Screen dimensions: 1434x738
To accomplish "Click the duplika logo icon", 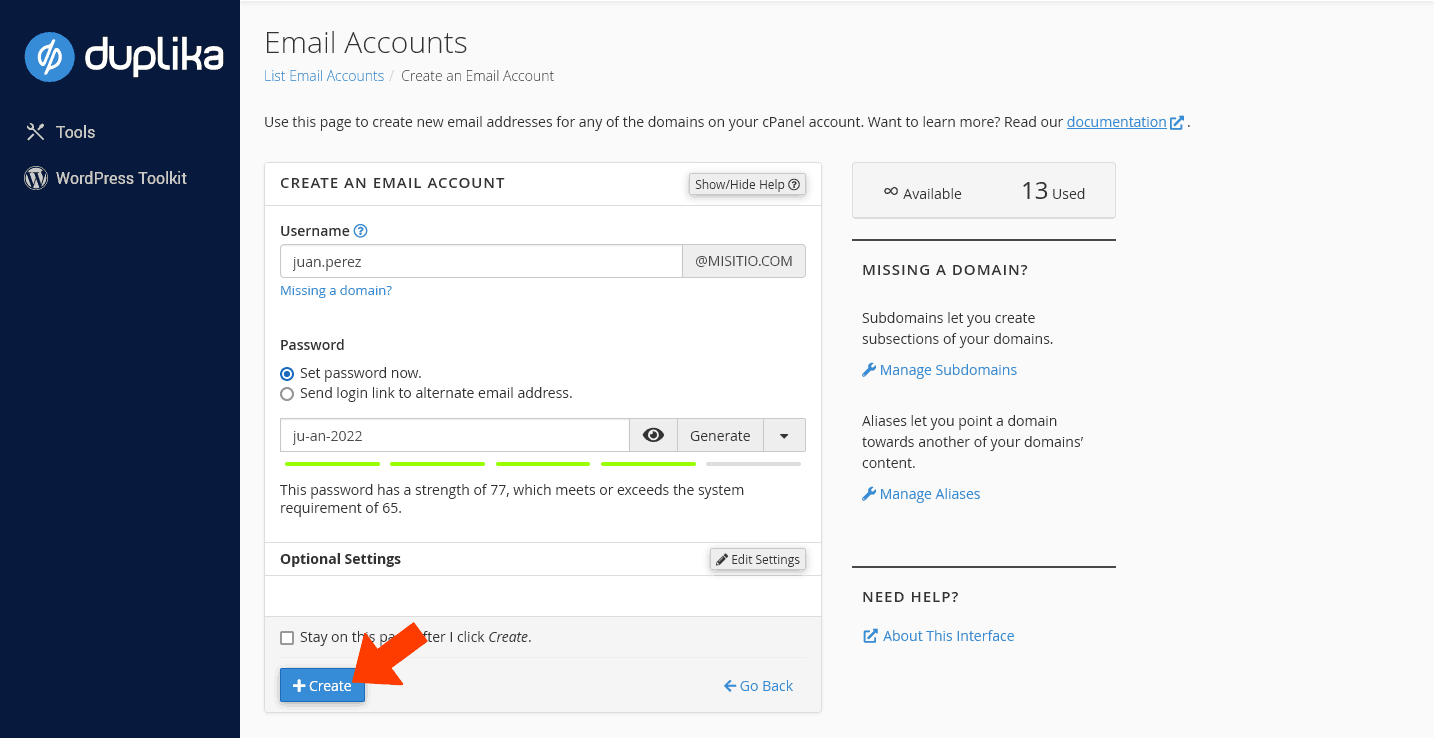I will pyautogui.click(x=50, y=57).
